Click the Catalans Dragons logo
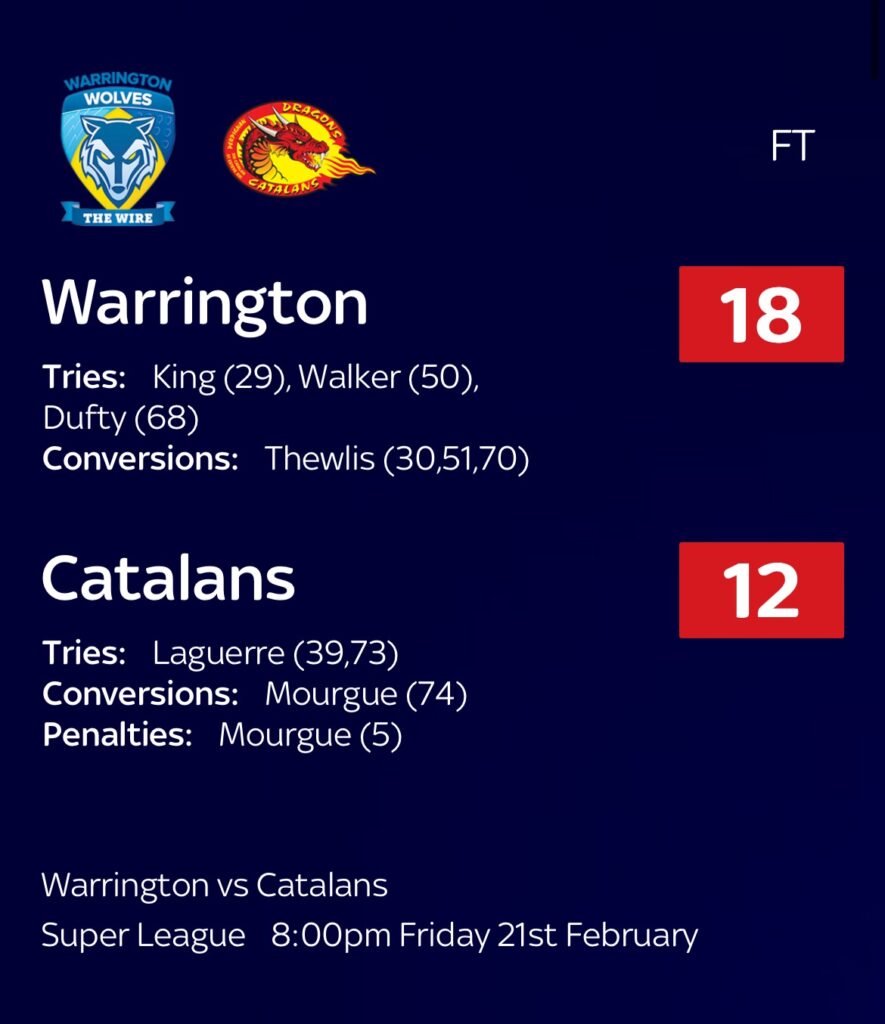The image size is (885, 1024). tap(298, 148)
